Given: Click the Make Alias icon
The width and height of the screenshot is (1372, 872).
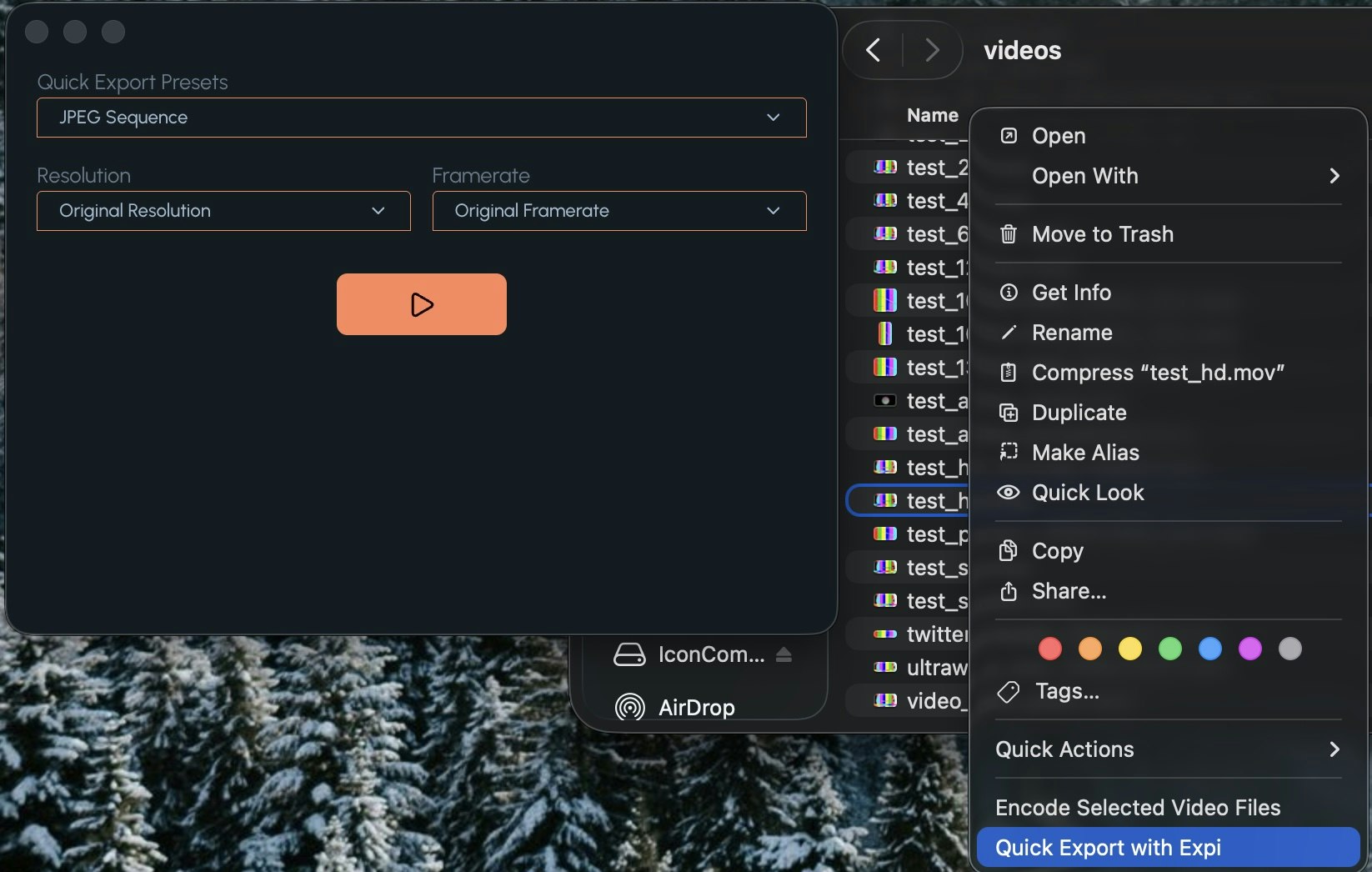Looking at the screenshot, I should [x=1009, y=453].
